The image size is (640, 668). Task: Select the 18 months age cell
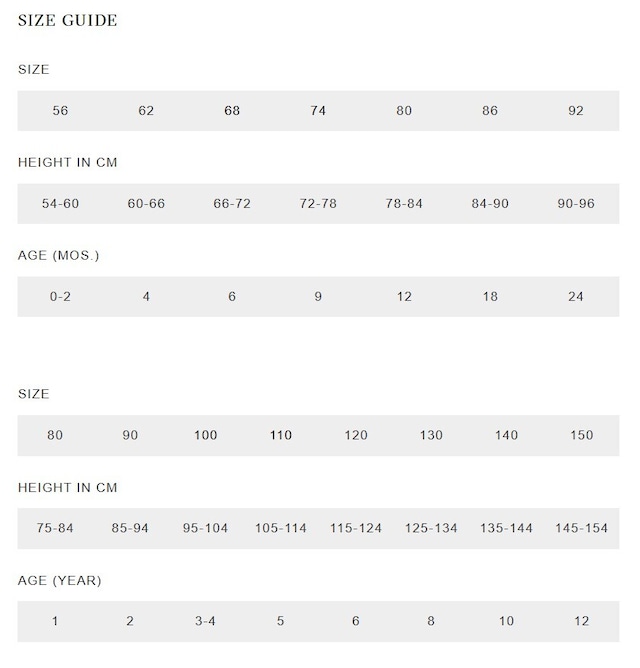[490, 297]
